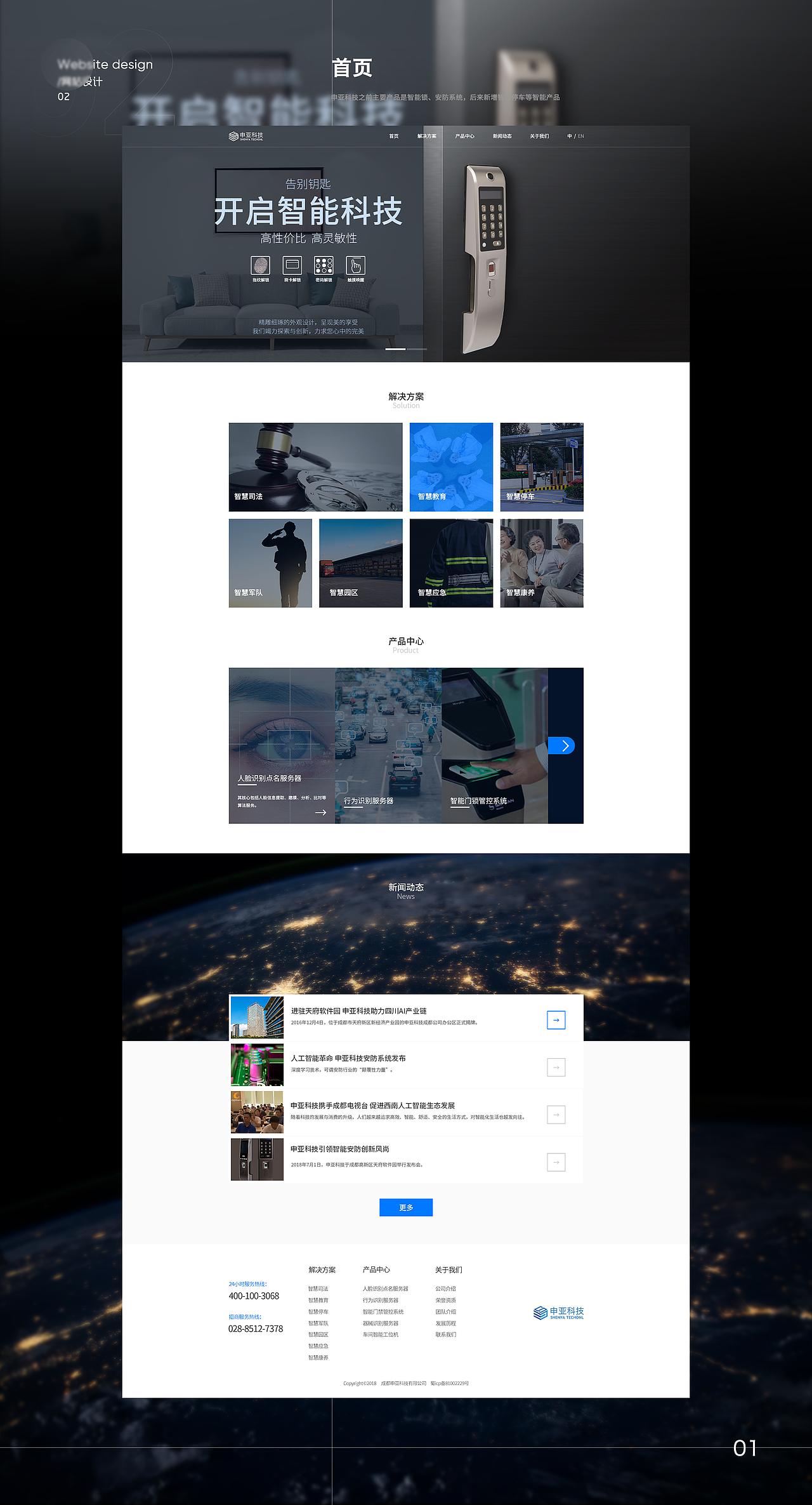812x1505 pixels.
Task: Select the fingerprint unlock (指纹解锁) icon
Action: (261, 265)
